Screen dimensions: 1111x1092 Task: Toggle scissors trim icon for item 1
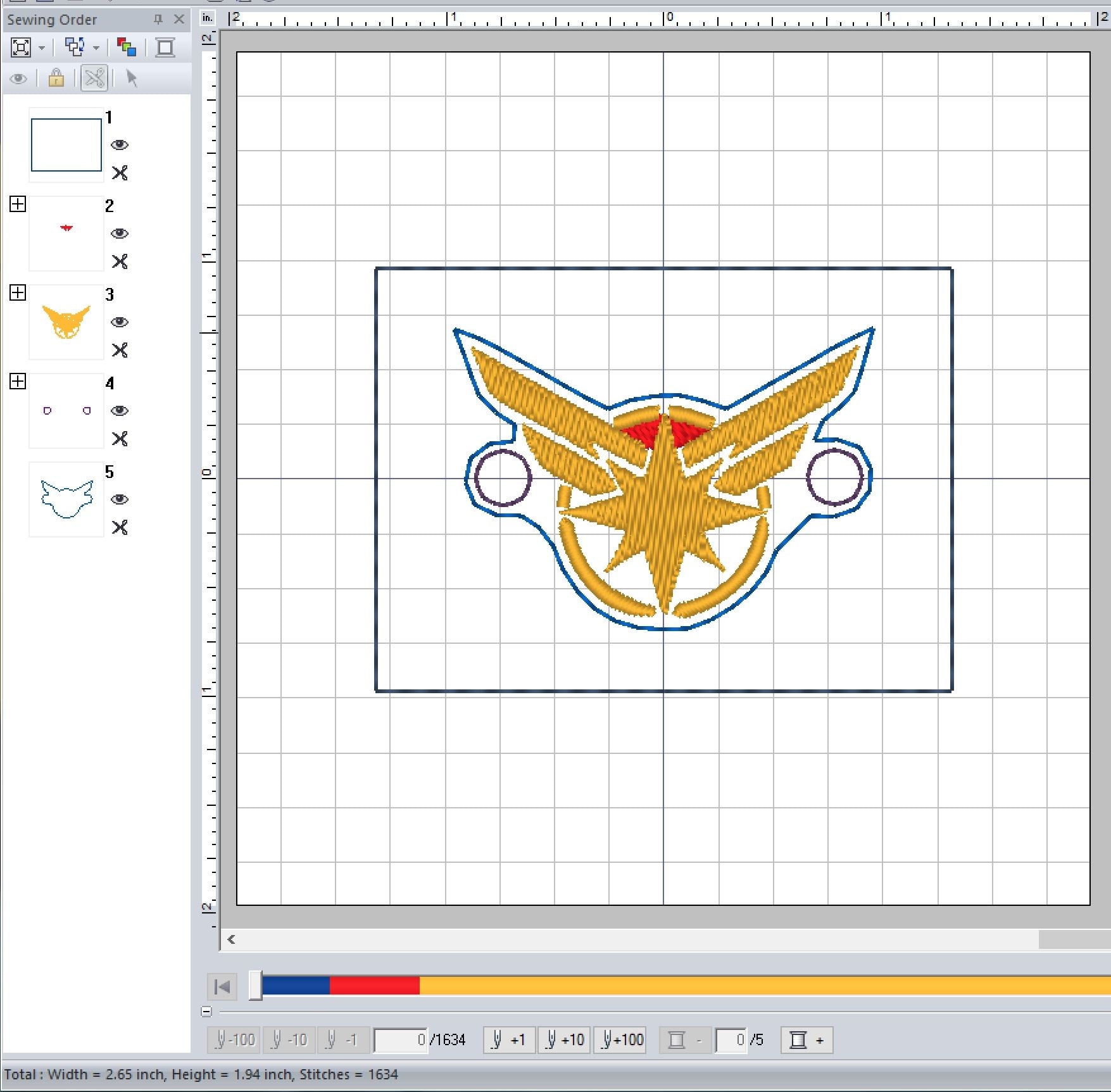click(120, 173)
